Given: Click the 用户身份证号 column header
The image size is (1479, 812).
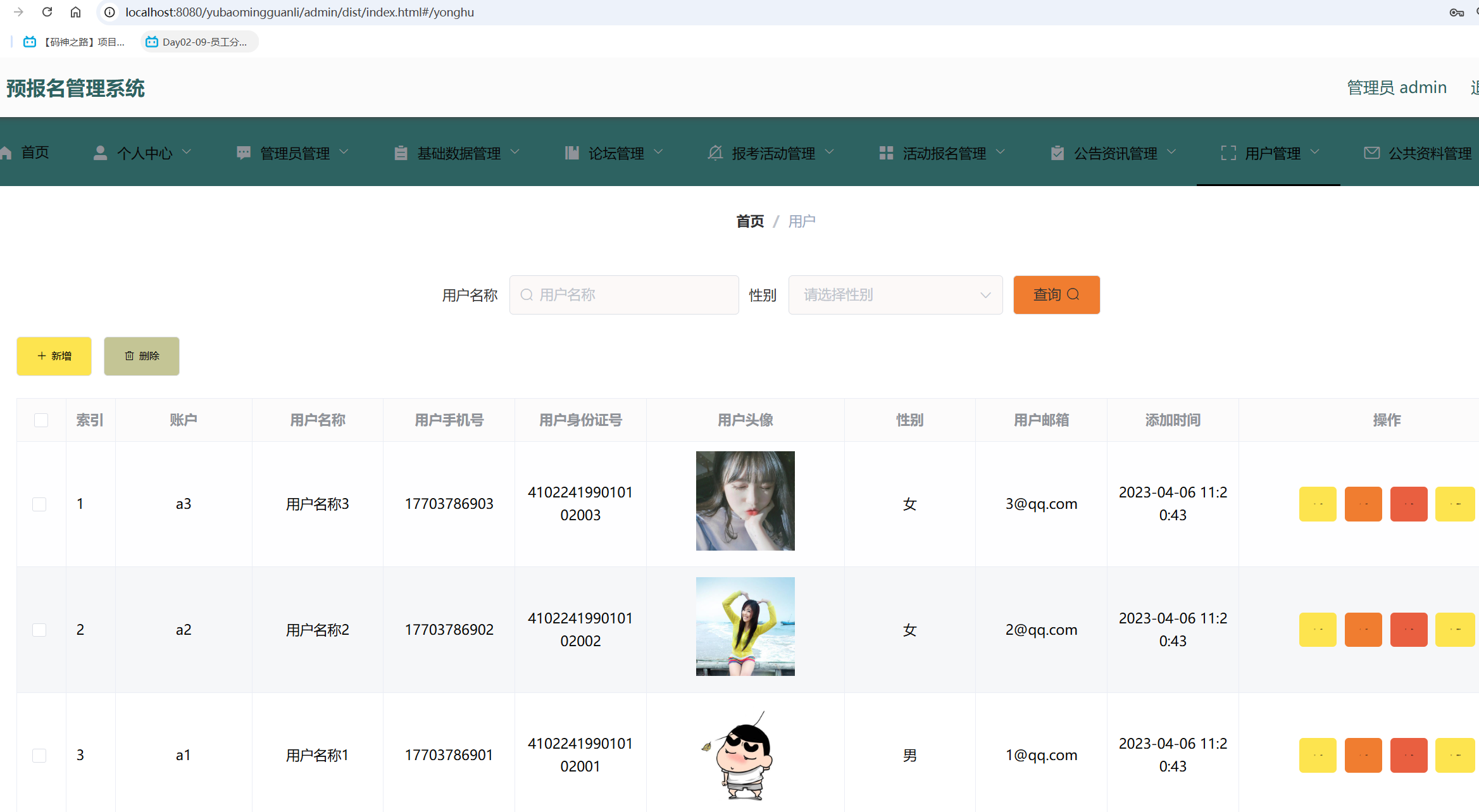Looking at the screenshot, I should (580, 420).
